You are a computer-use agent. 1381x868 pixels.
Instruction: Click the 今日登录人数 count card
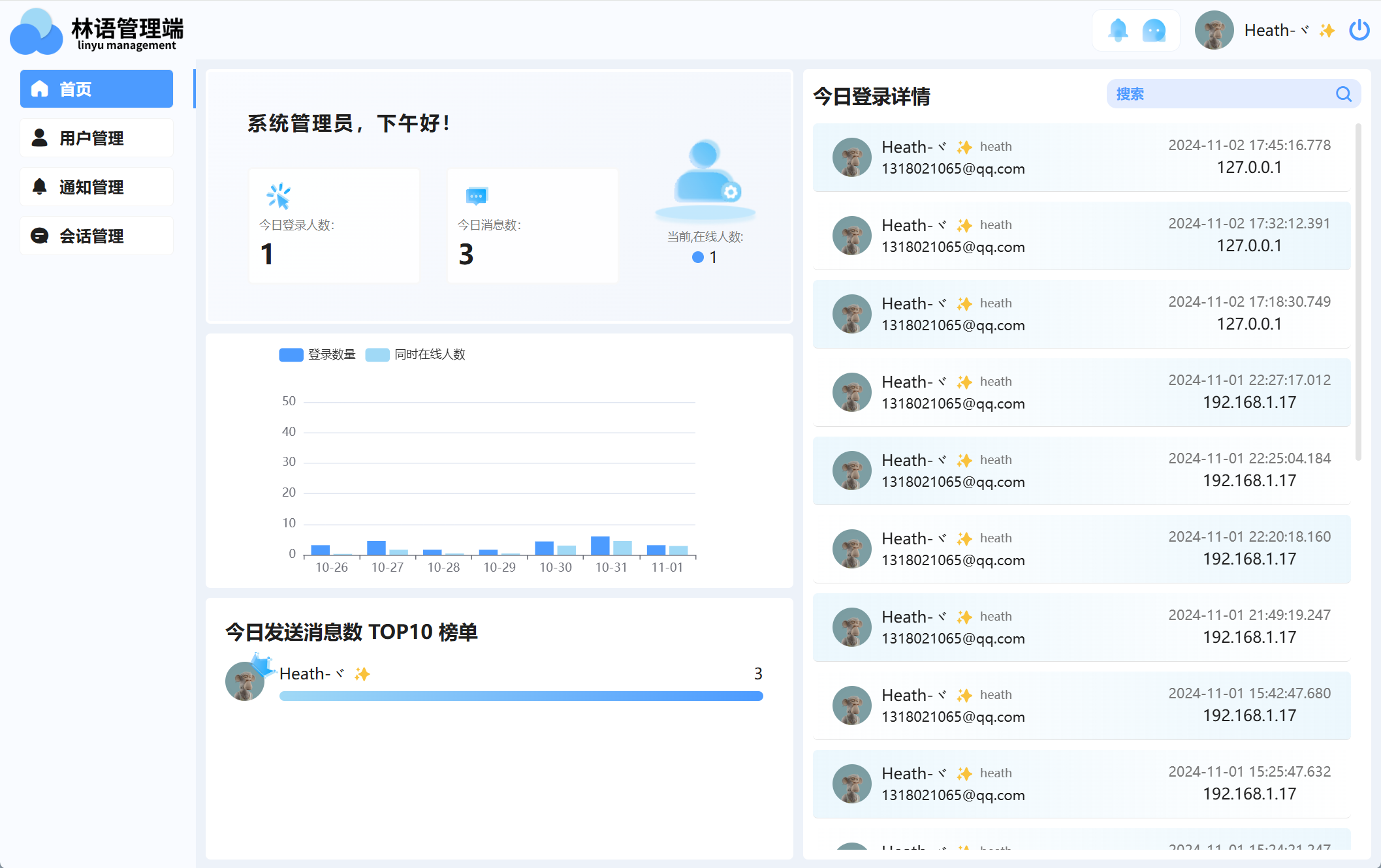pos(334,226)
